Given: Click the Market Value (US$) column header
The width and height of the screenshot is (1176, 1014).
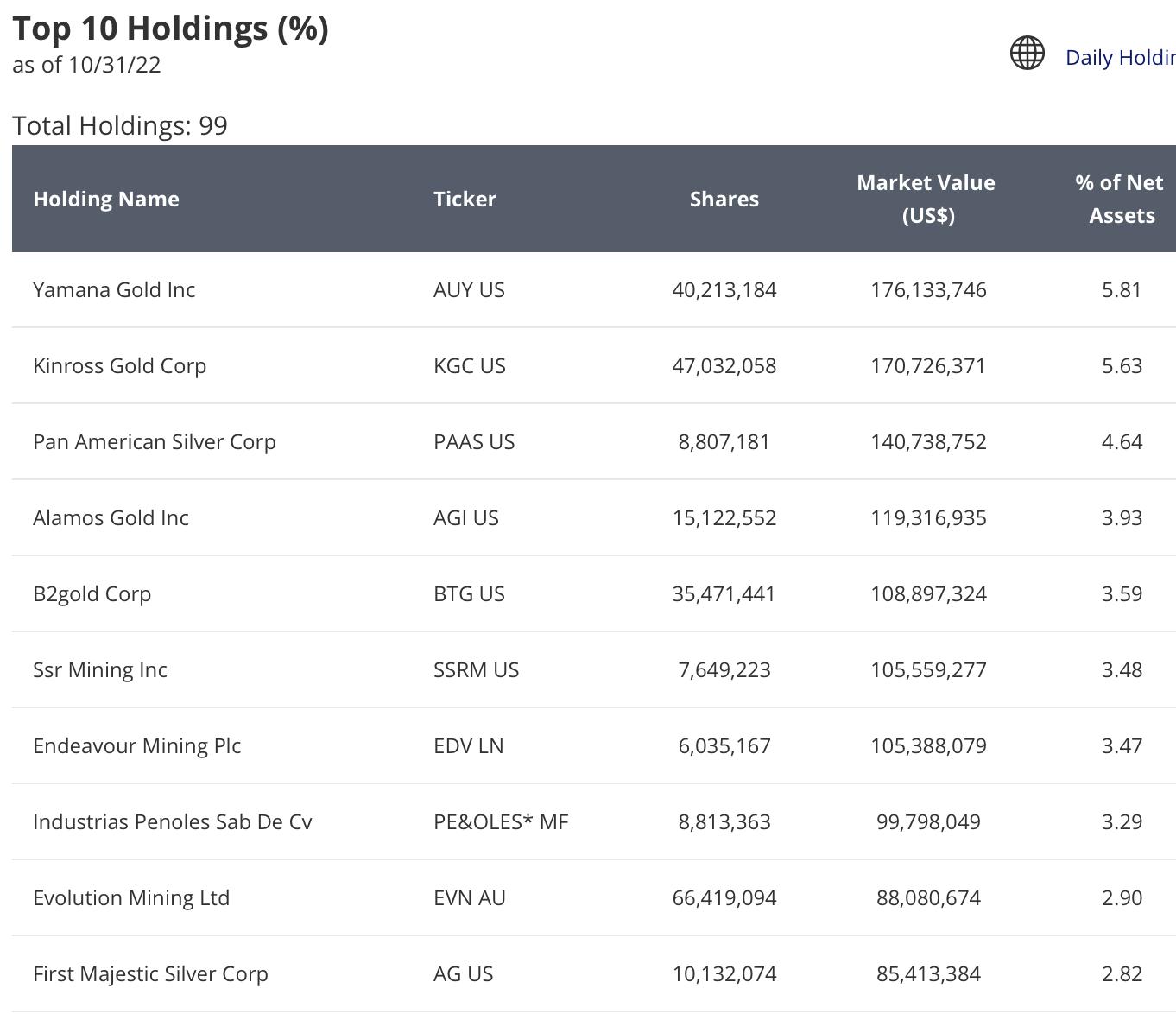Looking at the screenshot, I should click(x=926, y=199).
